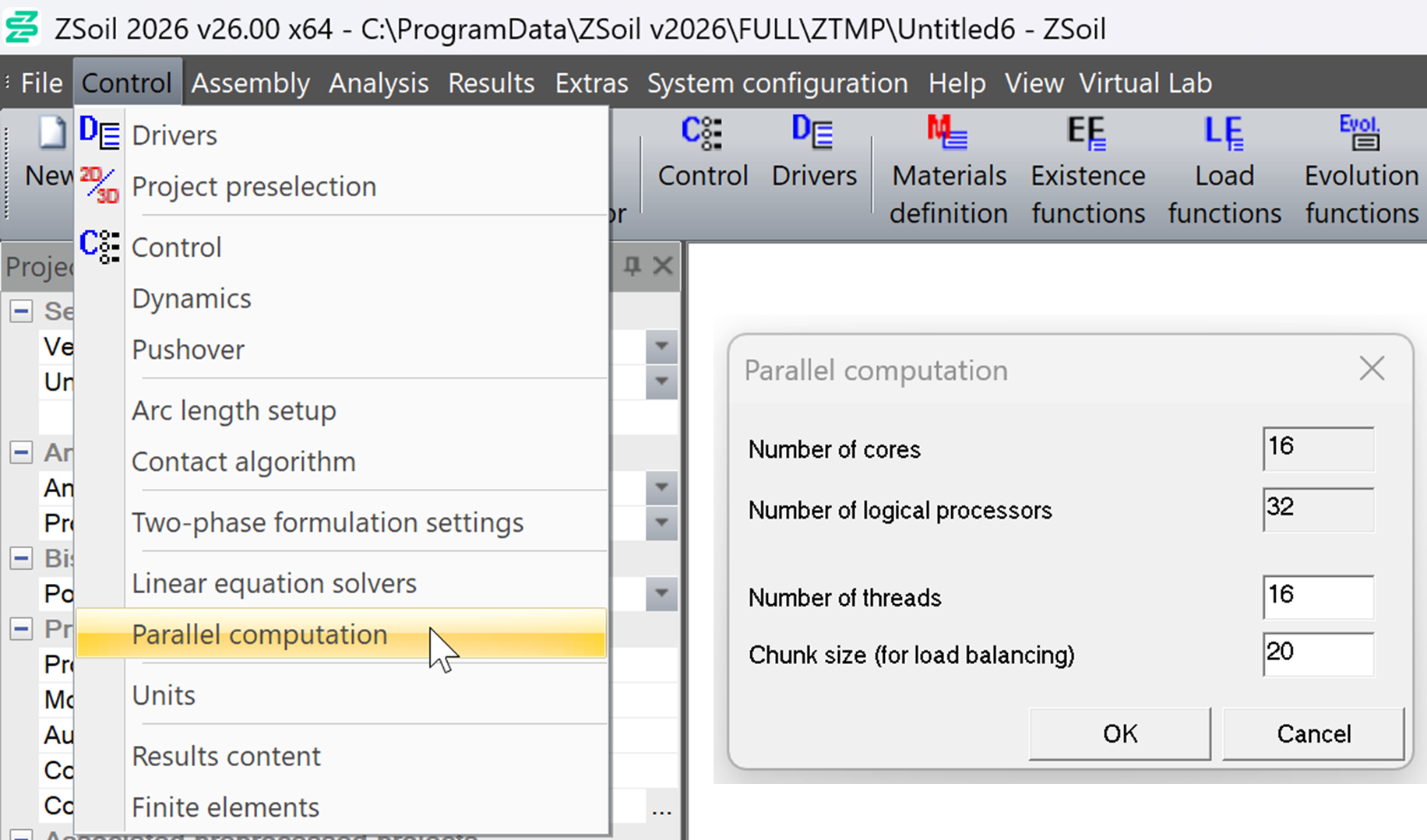Viewport: 1427px width, 840px height.
Task: Select Results content from Control menu
Action: coord(226,756)
